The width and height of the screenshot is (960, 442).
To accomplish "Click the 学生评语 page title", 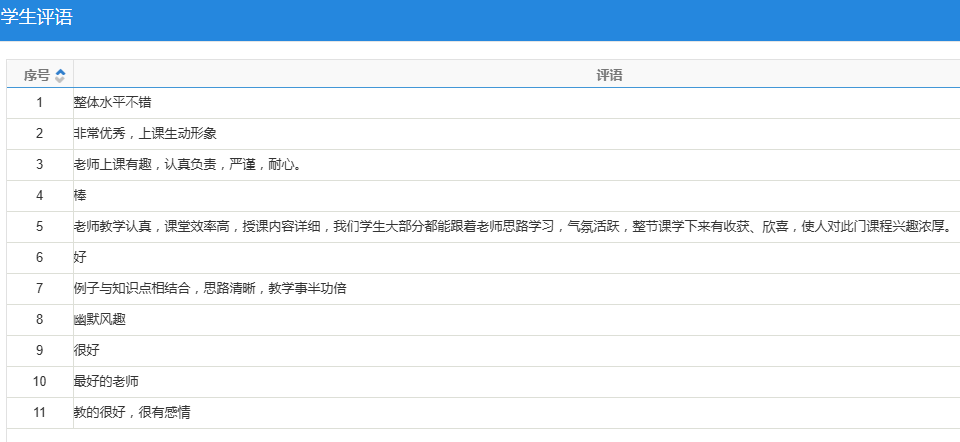I will coord(37,17).
